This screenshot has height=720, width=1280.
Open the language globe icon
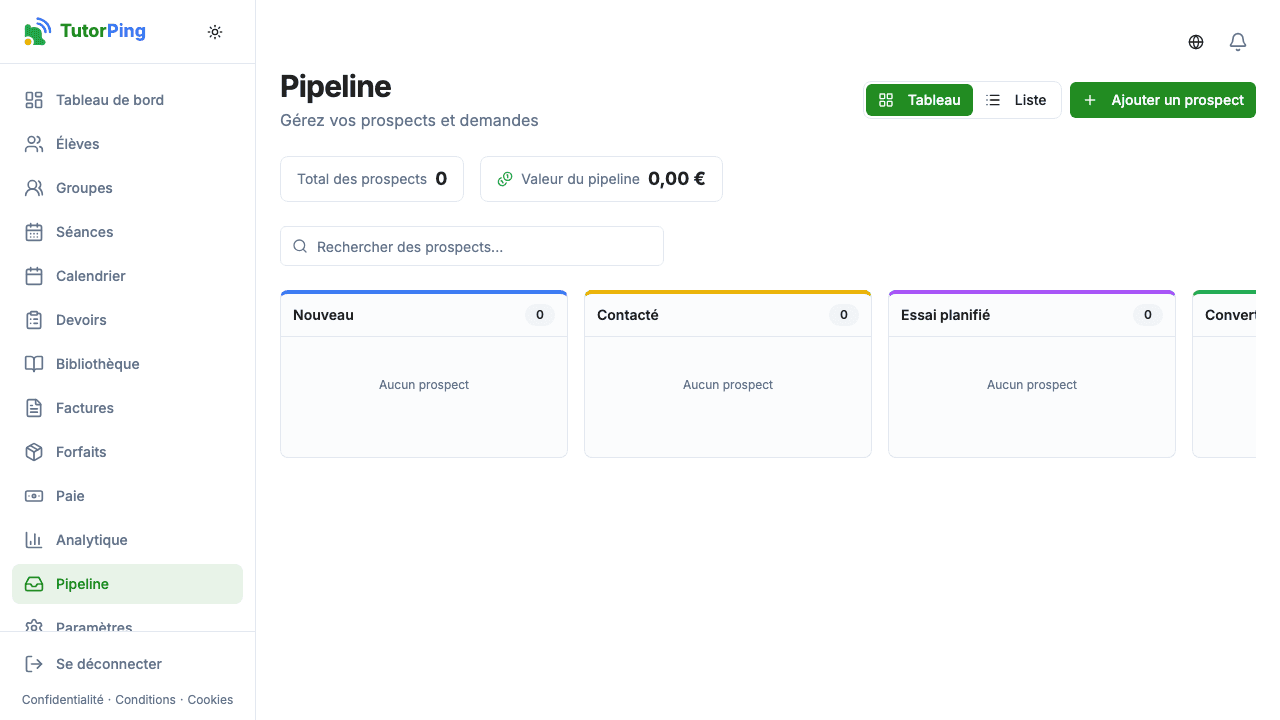click(x=1196, y=42)
